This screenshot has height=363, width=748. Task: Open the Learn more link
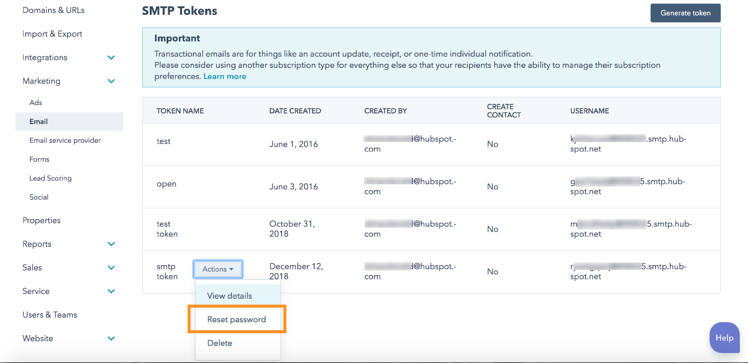(225, 76)
